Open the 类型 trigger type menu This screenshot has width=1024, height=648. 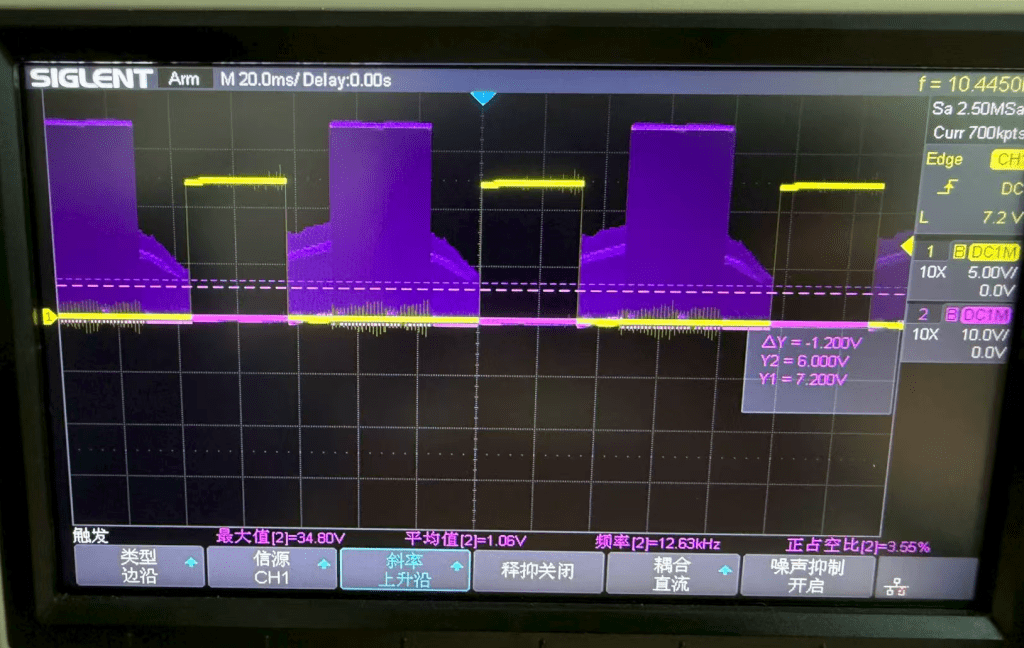(x=139, y=574)
